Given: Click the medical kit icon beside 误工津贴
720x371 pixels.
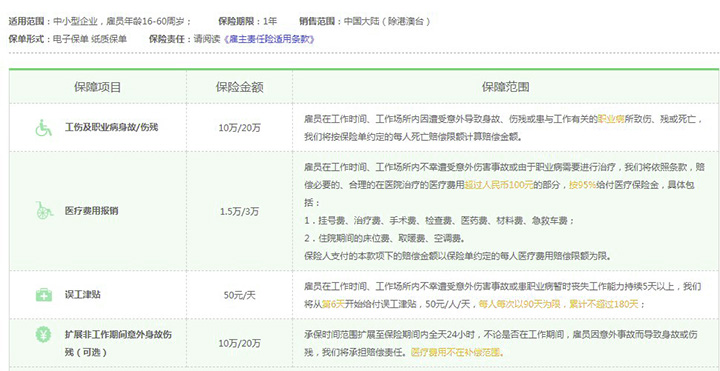Looking at the screenshot, I should pyautogui.click(x=44, y=295).
